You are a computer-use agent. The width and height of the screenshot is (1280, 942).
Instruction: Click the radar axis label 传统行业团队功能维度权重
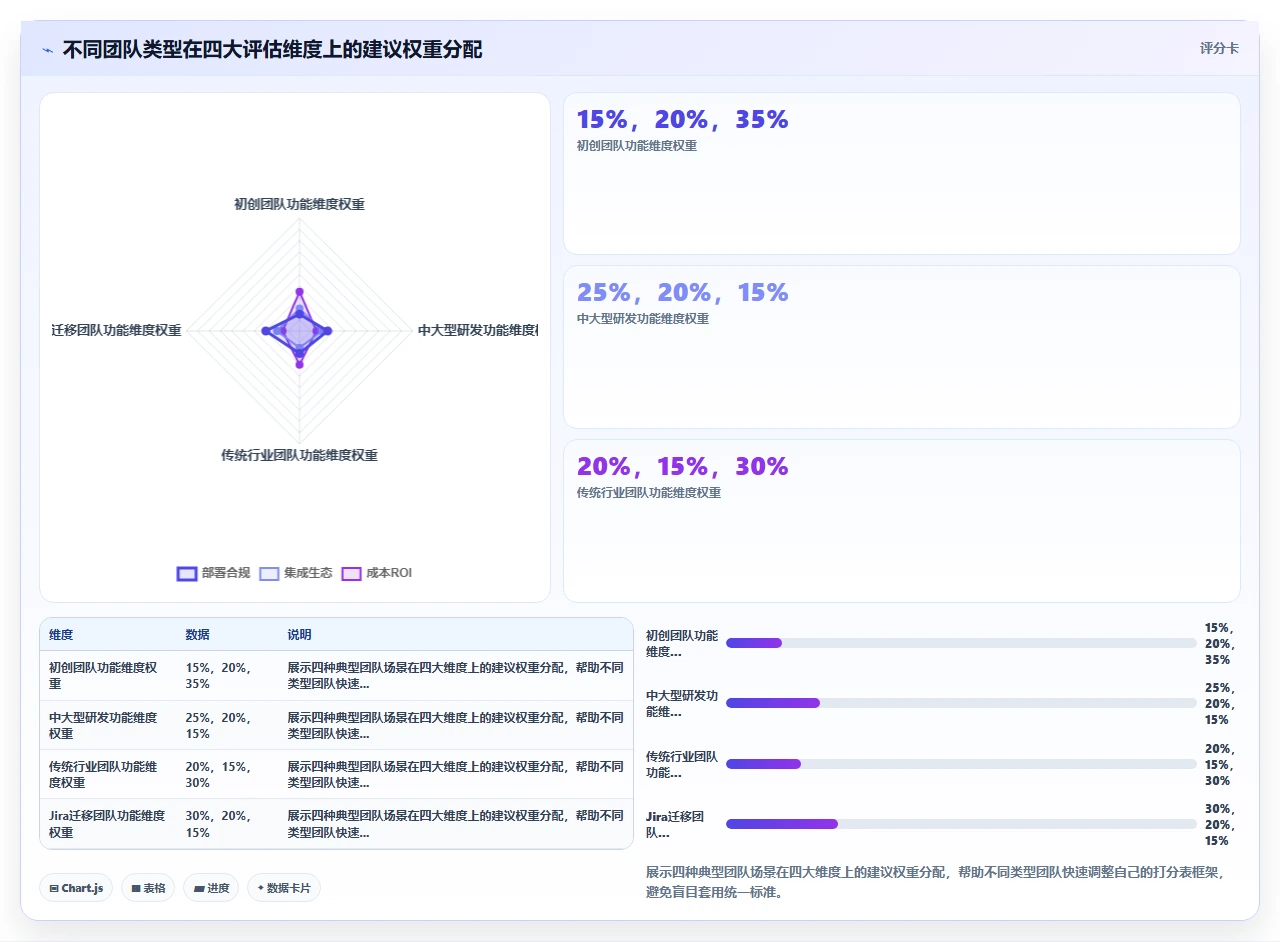299,455
